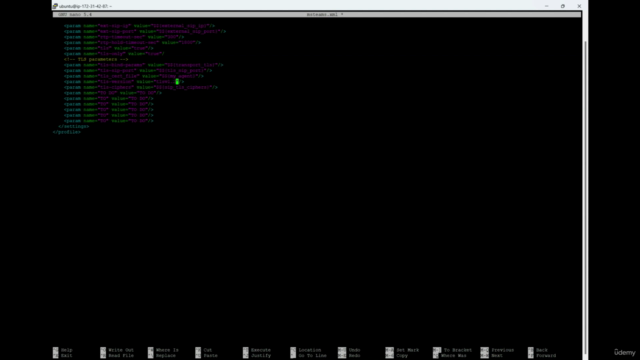Image resolution: width=640 pixels, height=360 pixels.
Task: Click the Go To Line footer label
Action: pos(313,356)
